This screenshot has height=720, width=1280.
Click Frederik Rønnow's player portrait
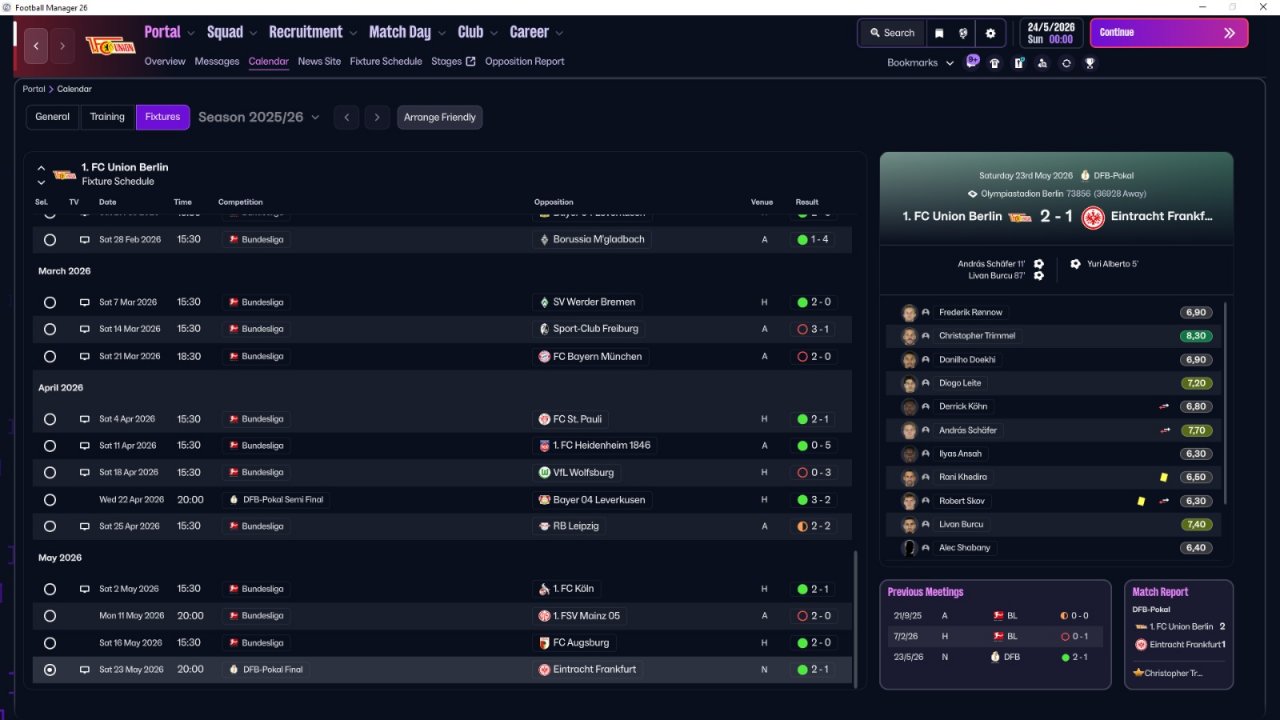tap(909, 313)
